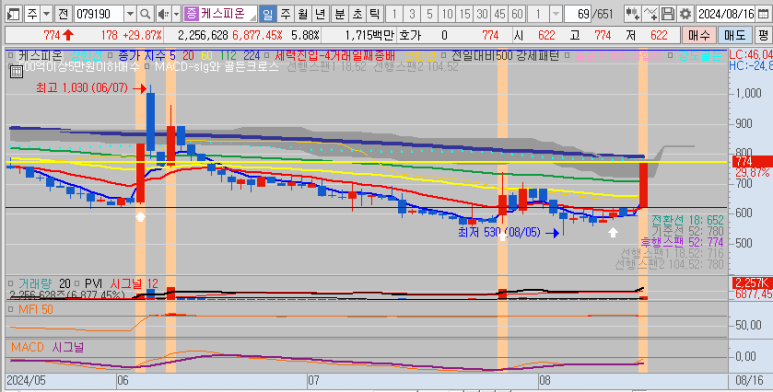This screenshot has width=773, height=392.
Task: Open the chart settings gear icon
Action: [685, 14]
